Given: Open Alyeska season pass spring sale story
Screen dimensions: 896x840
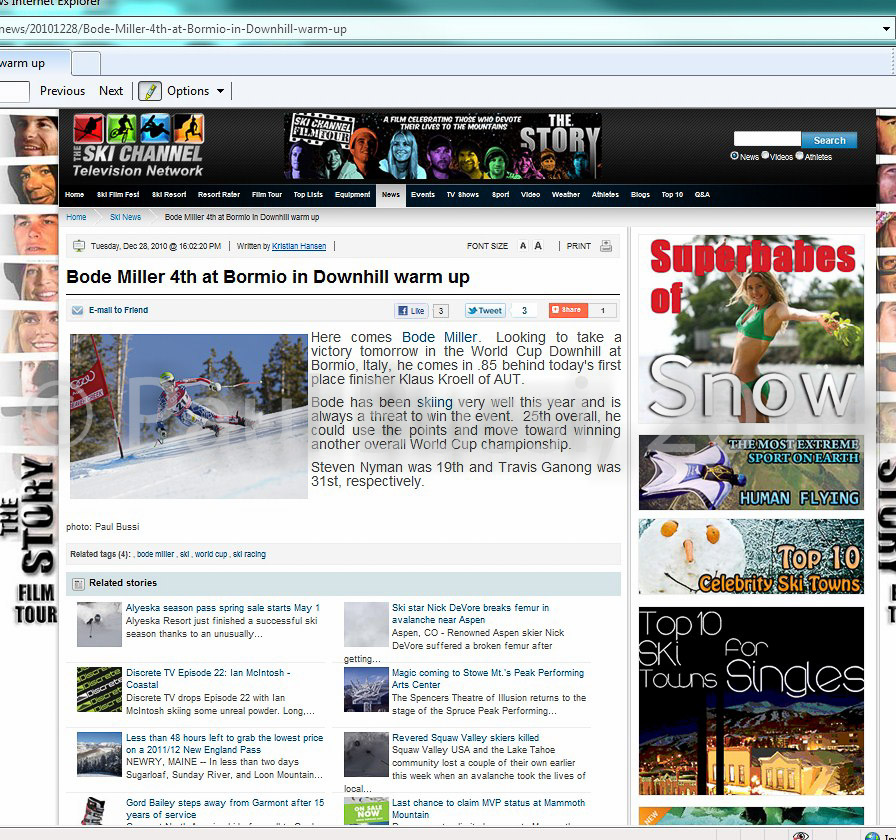Looking at the screenshot, I should (x=223, y=608).
